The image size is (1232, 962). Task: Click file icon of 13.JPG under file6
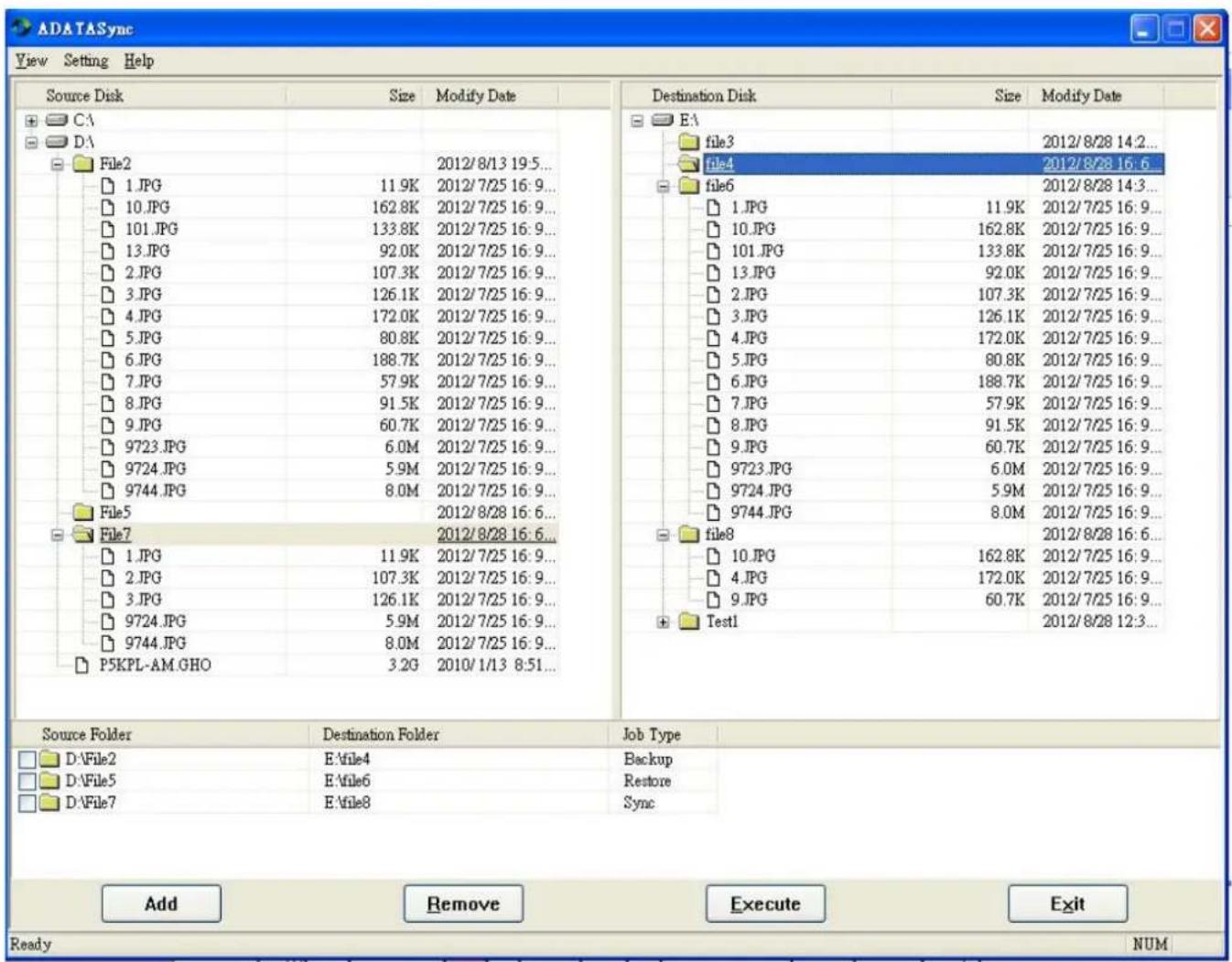point(713,273)
